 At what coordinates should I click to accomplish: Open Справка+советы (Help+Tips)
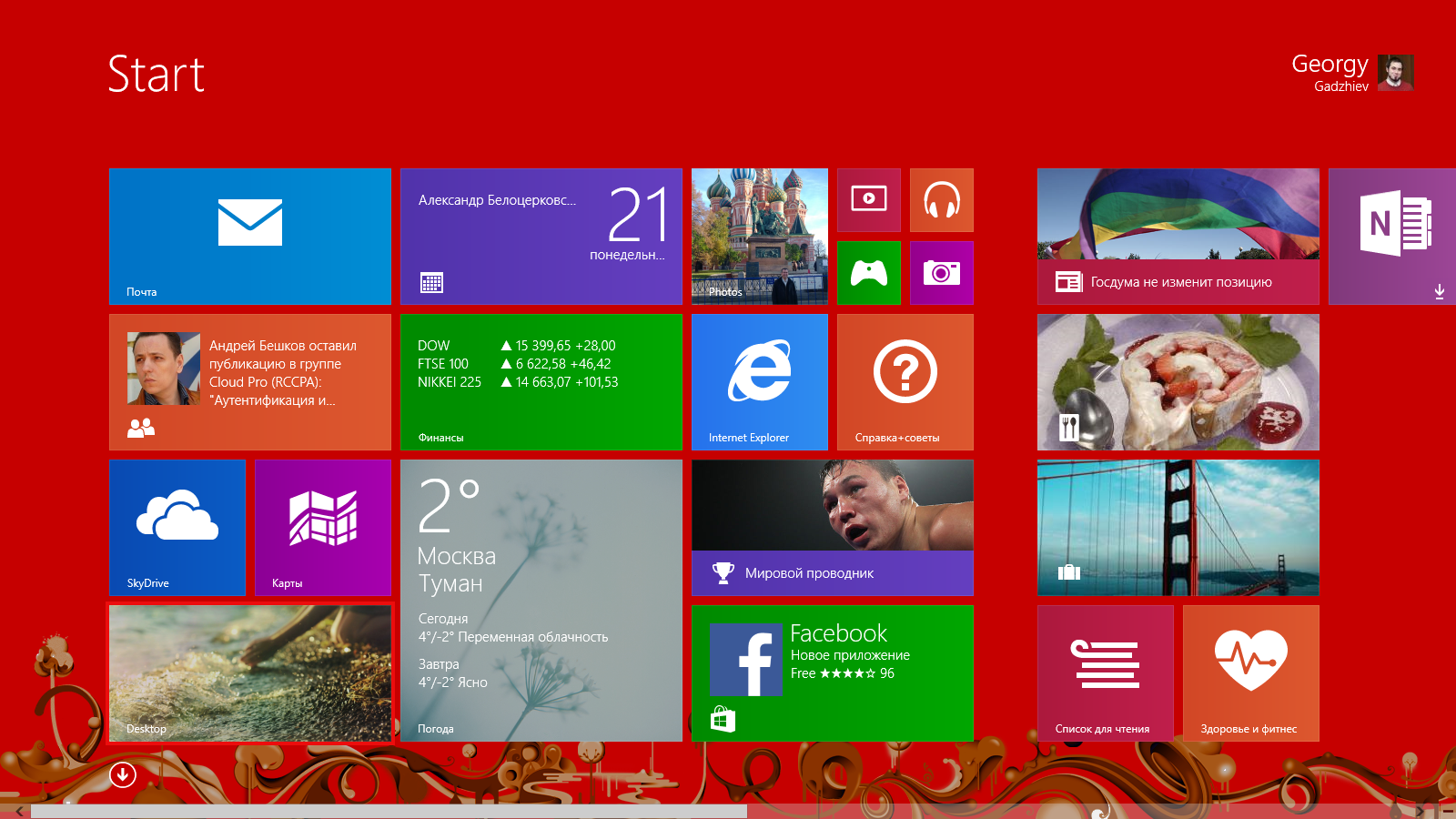[905, 382]
